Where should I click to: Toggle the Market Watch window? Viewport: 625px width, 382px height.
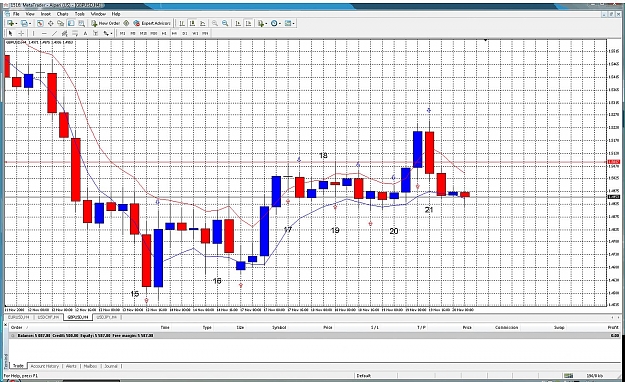coord(40,23)
